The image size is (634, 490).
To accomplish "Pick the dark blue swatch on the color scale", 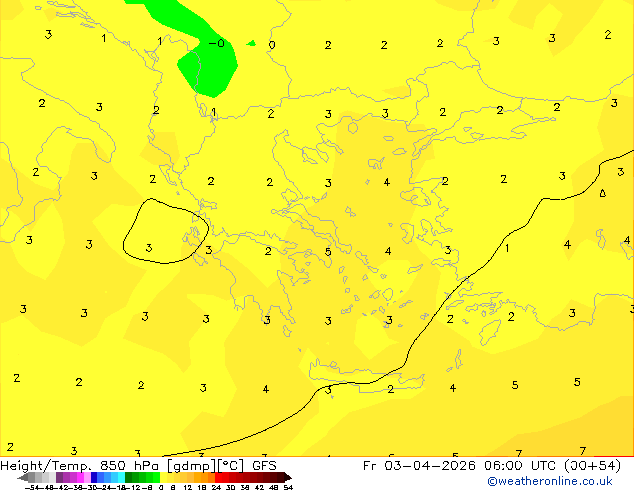I will [x=94, y=477].
